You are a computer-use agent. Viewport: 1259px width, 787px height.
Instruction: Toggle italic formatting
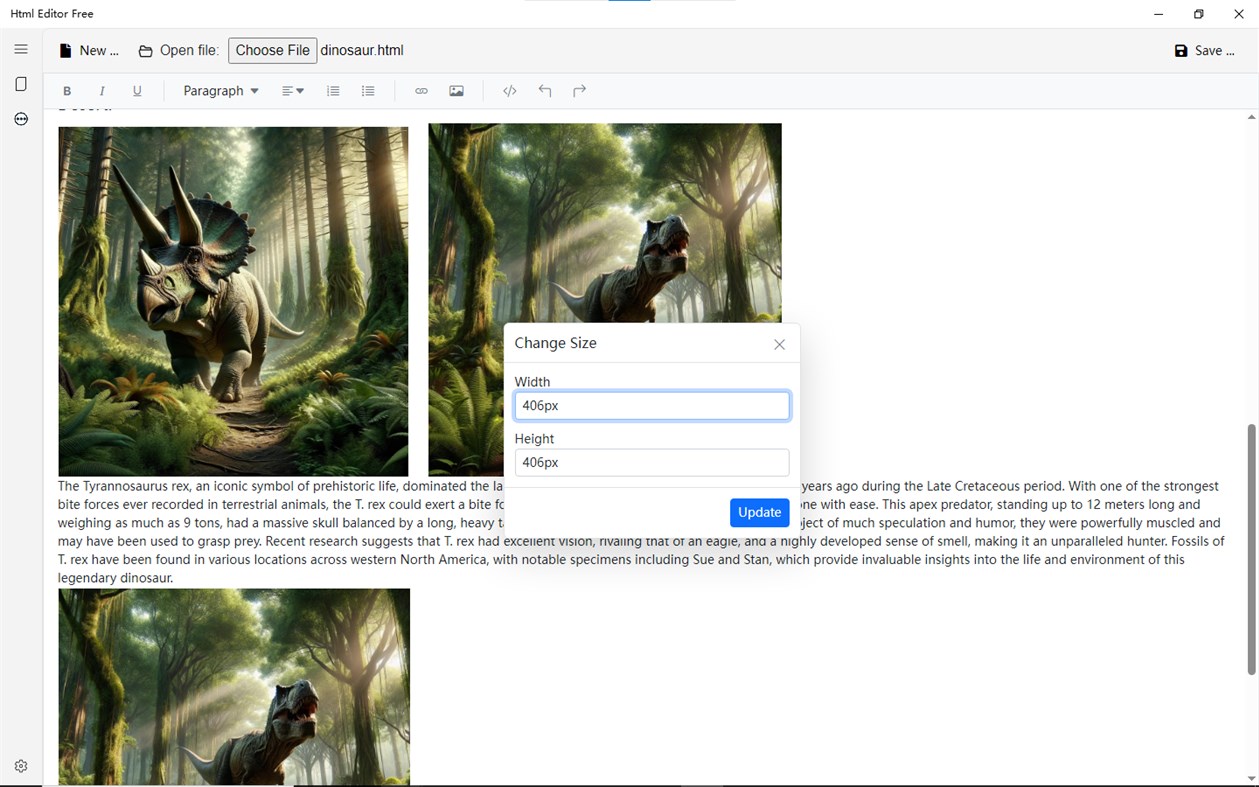[102, 91]
